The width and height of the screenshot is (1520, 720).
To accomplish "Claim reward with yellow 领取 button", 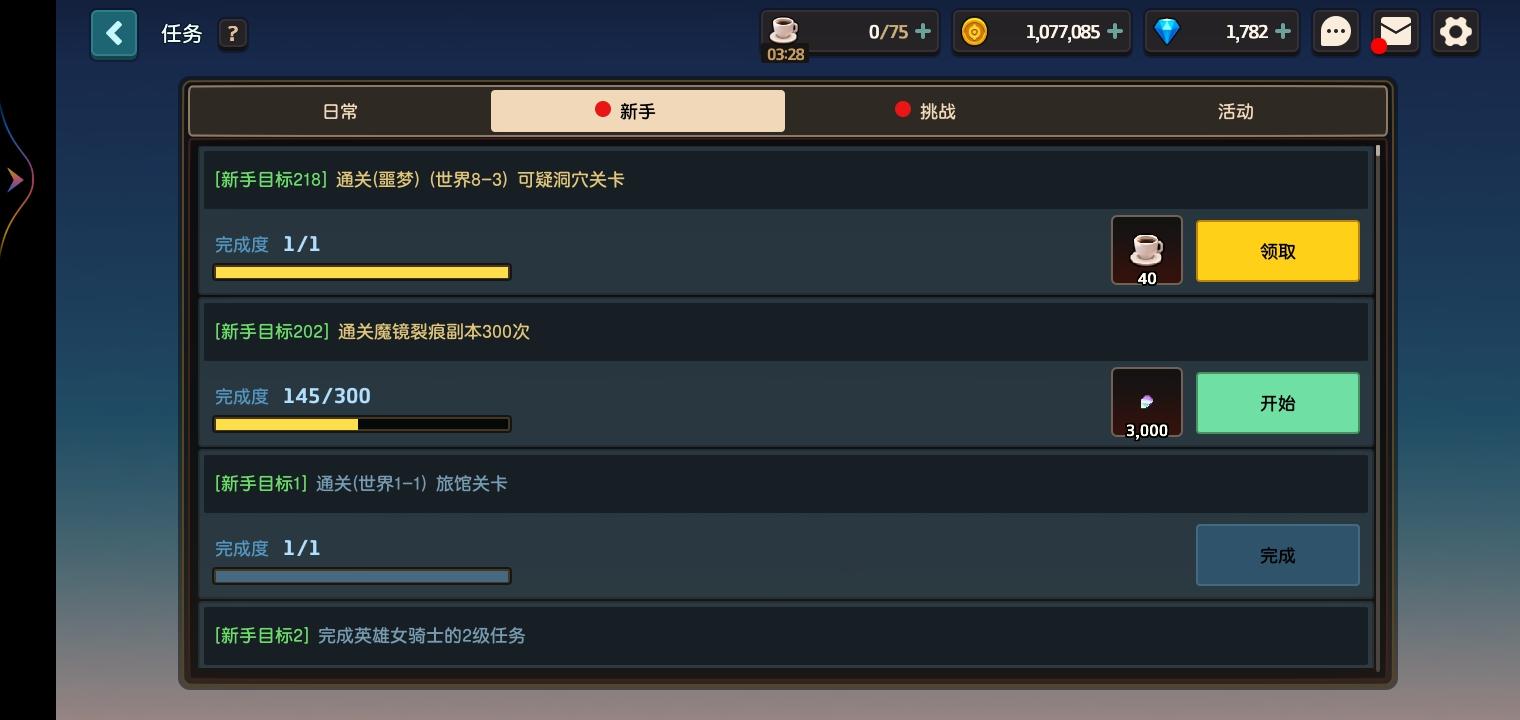I will [1278, 251].
